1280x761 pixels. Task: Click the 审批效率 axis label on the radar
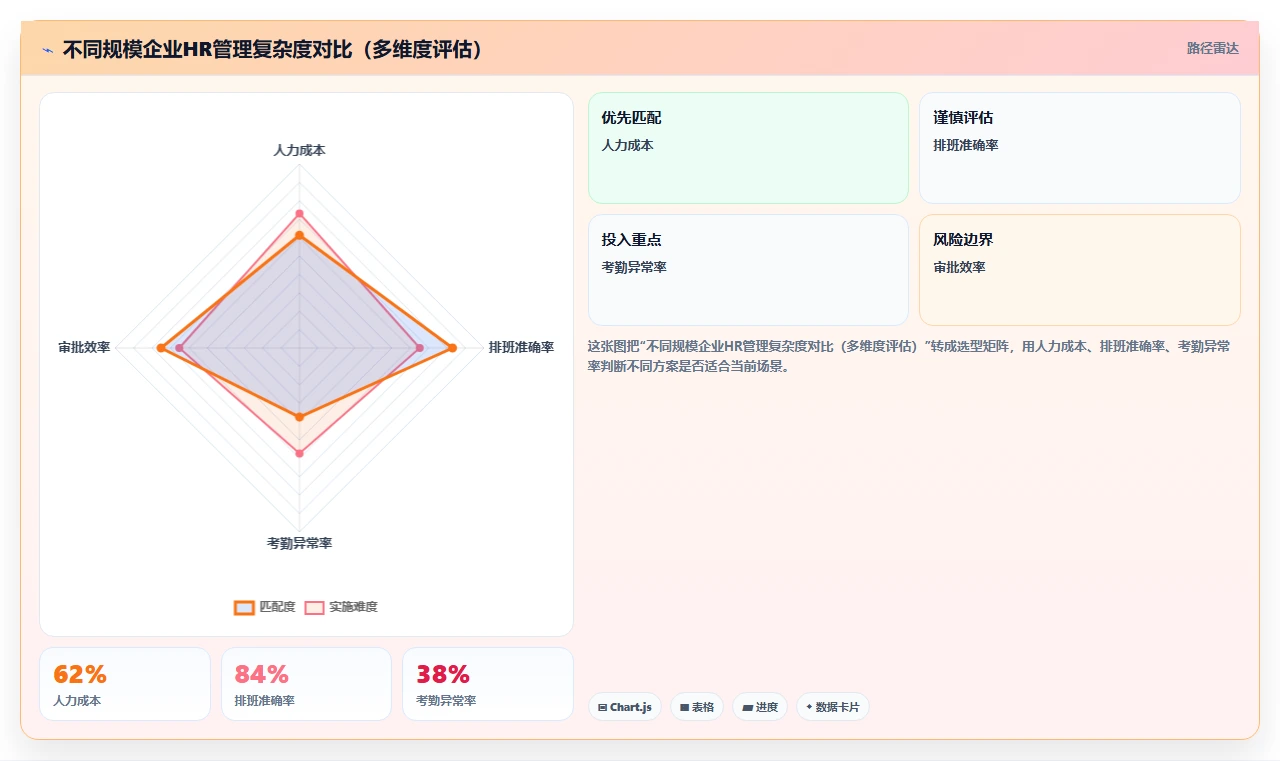(84, 348)
